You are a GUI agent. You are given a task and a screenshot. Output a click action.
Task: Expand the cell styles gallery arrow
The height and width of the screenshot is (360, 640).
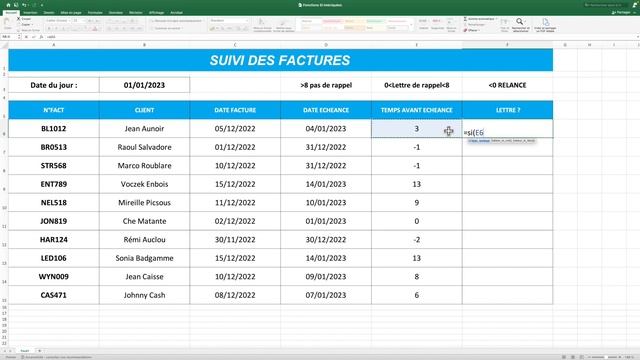pos(411,24)
